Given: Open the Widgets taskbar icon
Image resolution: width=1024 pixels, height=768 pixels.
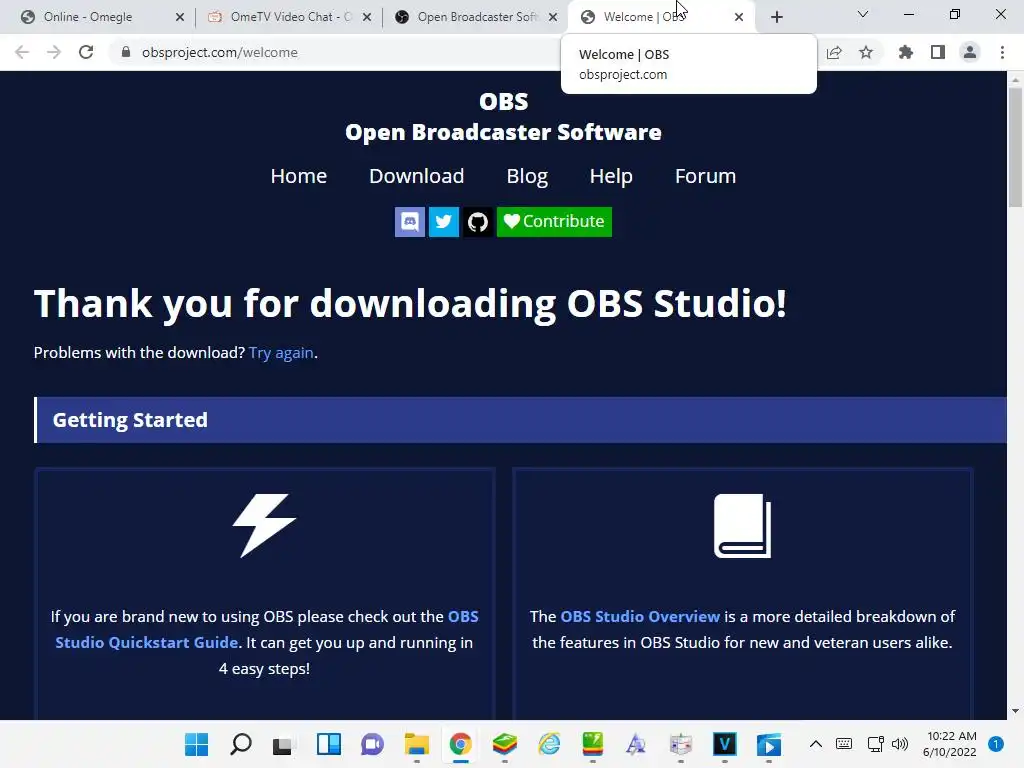Looking at the screenshot, I should click(x=328, y=744).
